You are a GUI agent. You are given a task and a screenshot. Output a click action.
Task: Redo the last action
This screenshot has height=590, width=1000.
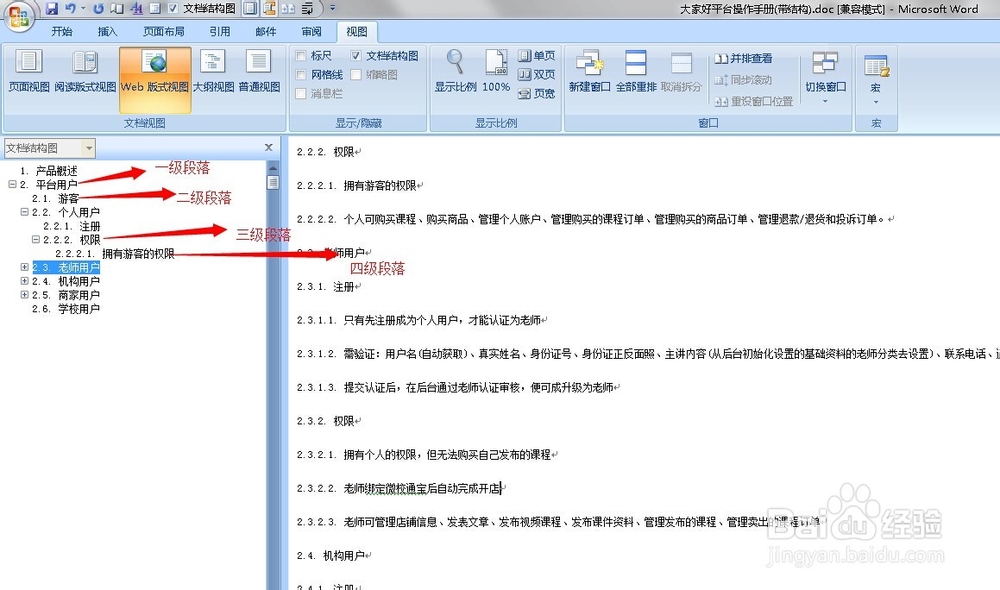[x=98, y=9]
